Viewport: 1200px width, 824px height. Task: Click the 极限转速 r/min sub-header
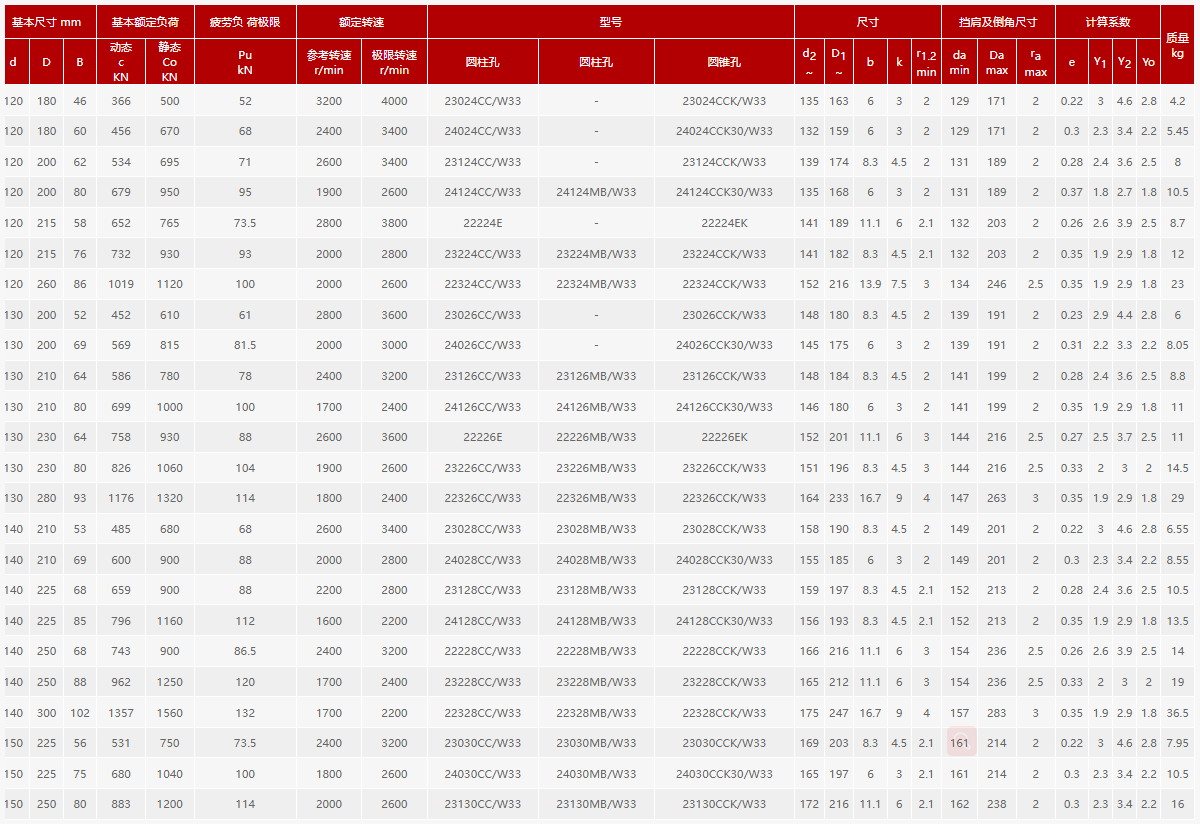tap(394, 62)
